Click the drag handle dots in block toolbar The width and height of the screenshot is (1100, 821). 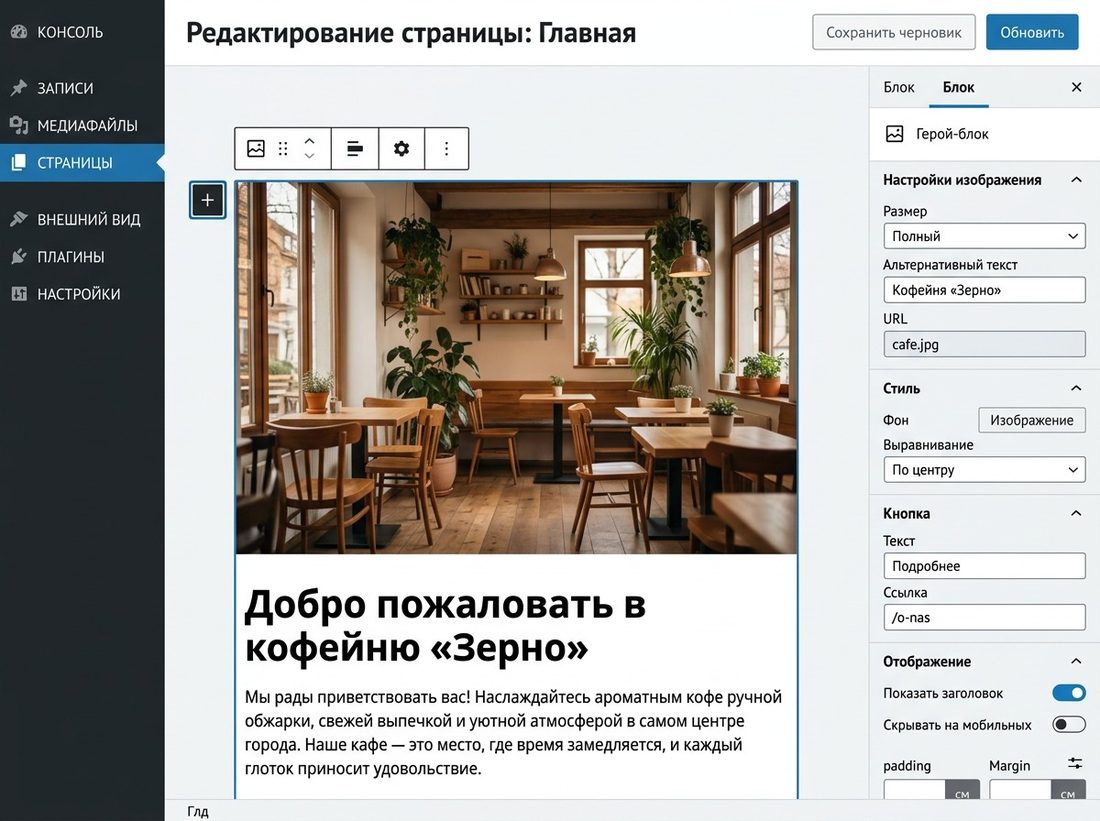(x=283, y=148)
